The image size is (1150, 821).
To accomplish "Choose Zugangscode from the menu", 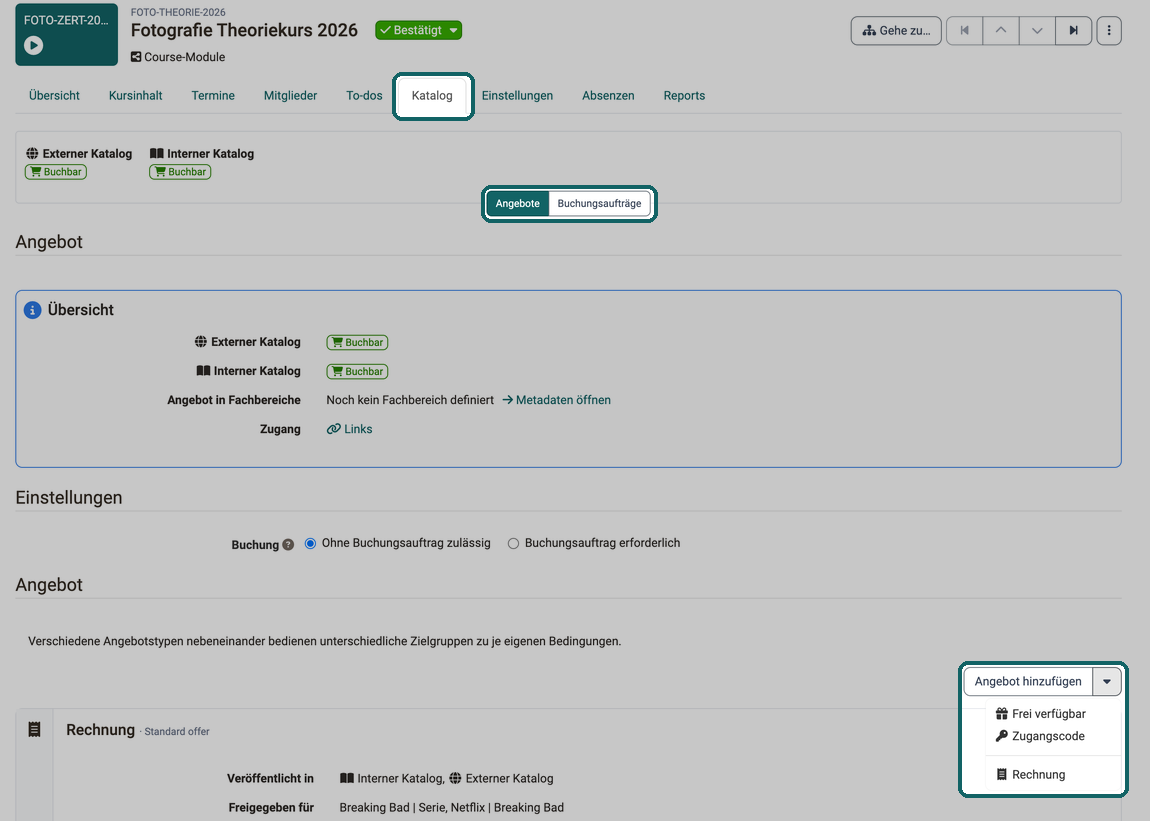I will 1040,736.
